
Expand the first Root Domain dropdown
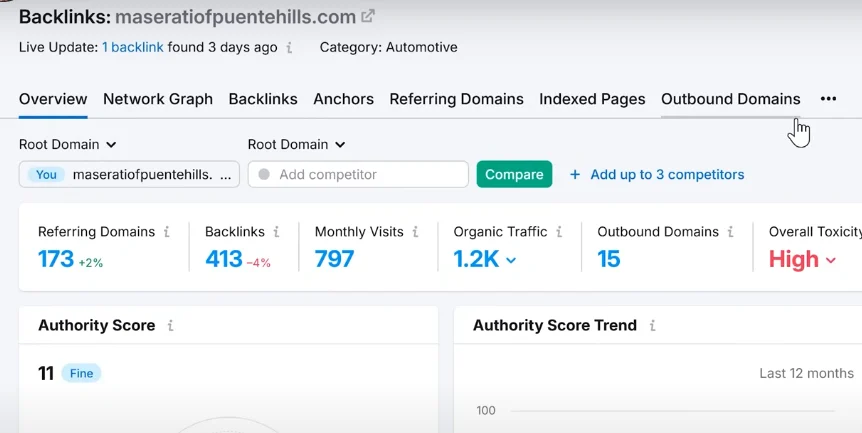[x=68, y=145]
